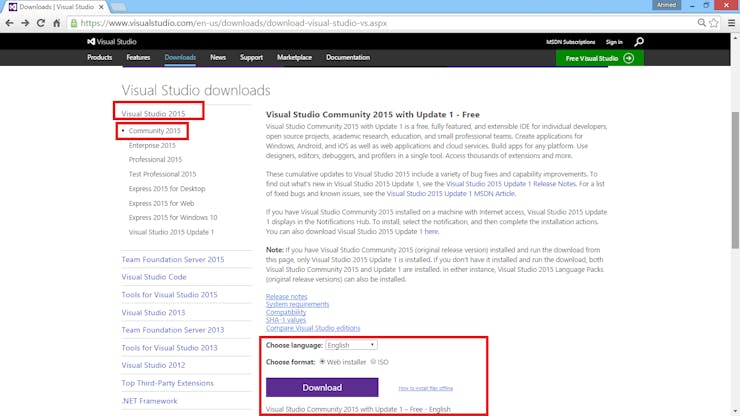The width and height of the screenshot is (740, 416).
Task: Select the ISO format option
Action: pos(373,362)
